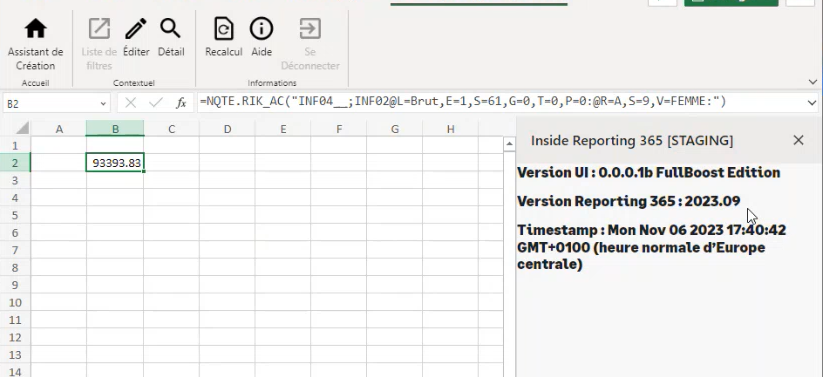This screenshot has width=823, height=377.
Task: Expand the formula bar
Action: pyautogui.click(x=813, y=102)
